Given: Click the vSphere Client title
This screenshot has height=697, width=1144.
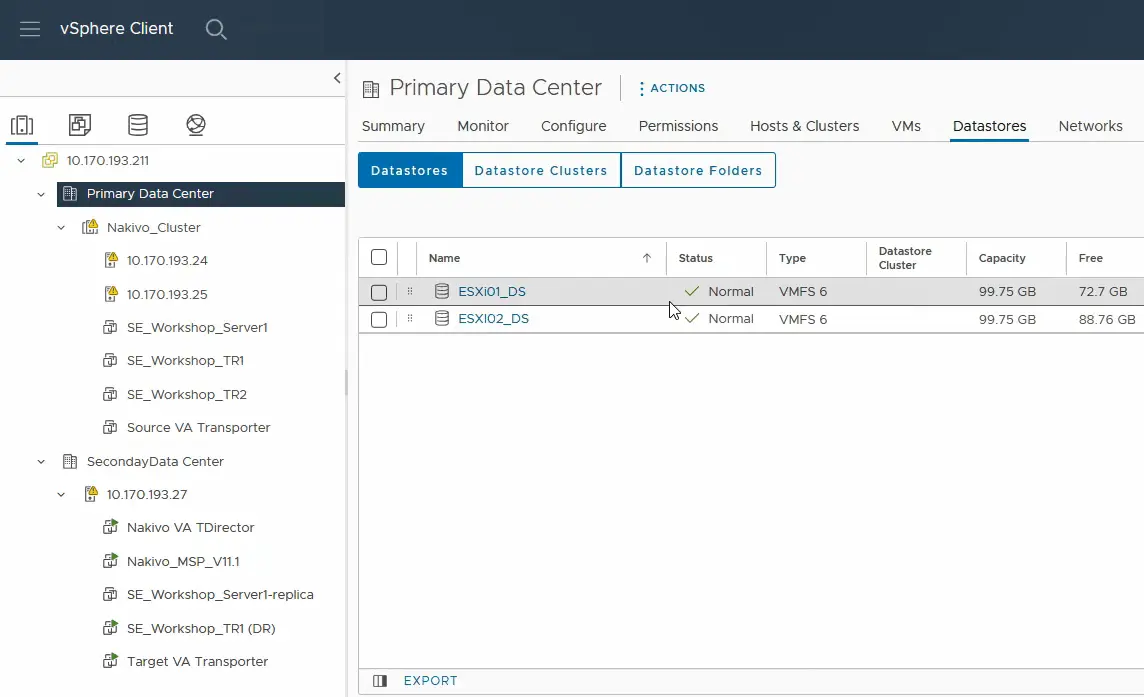Looking at the screenshot, I should (x=117, y=28).
